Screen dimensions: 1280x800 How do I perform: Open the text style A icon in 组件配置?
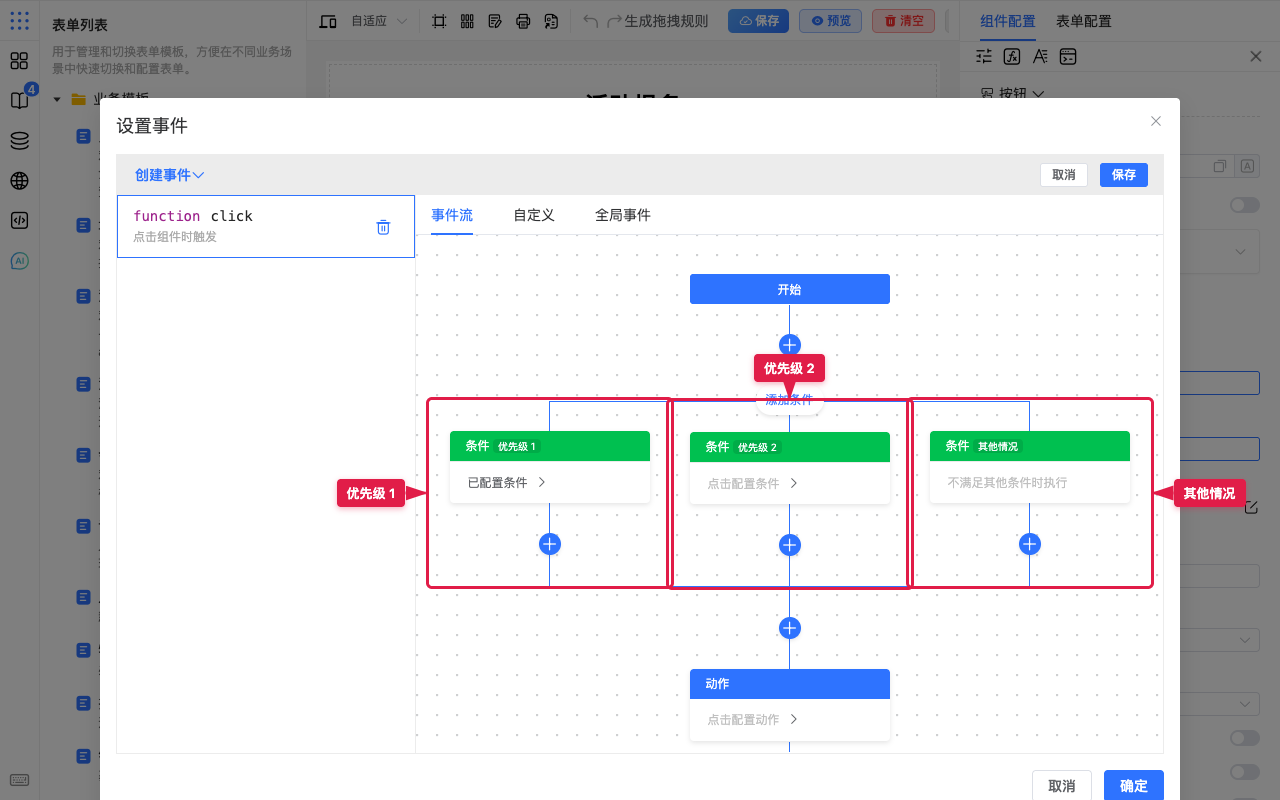pos(1040,56)
